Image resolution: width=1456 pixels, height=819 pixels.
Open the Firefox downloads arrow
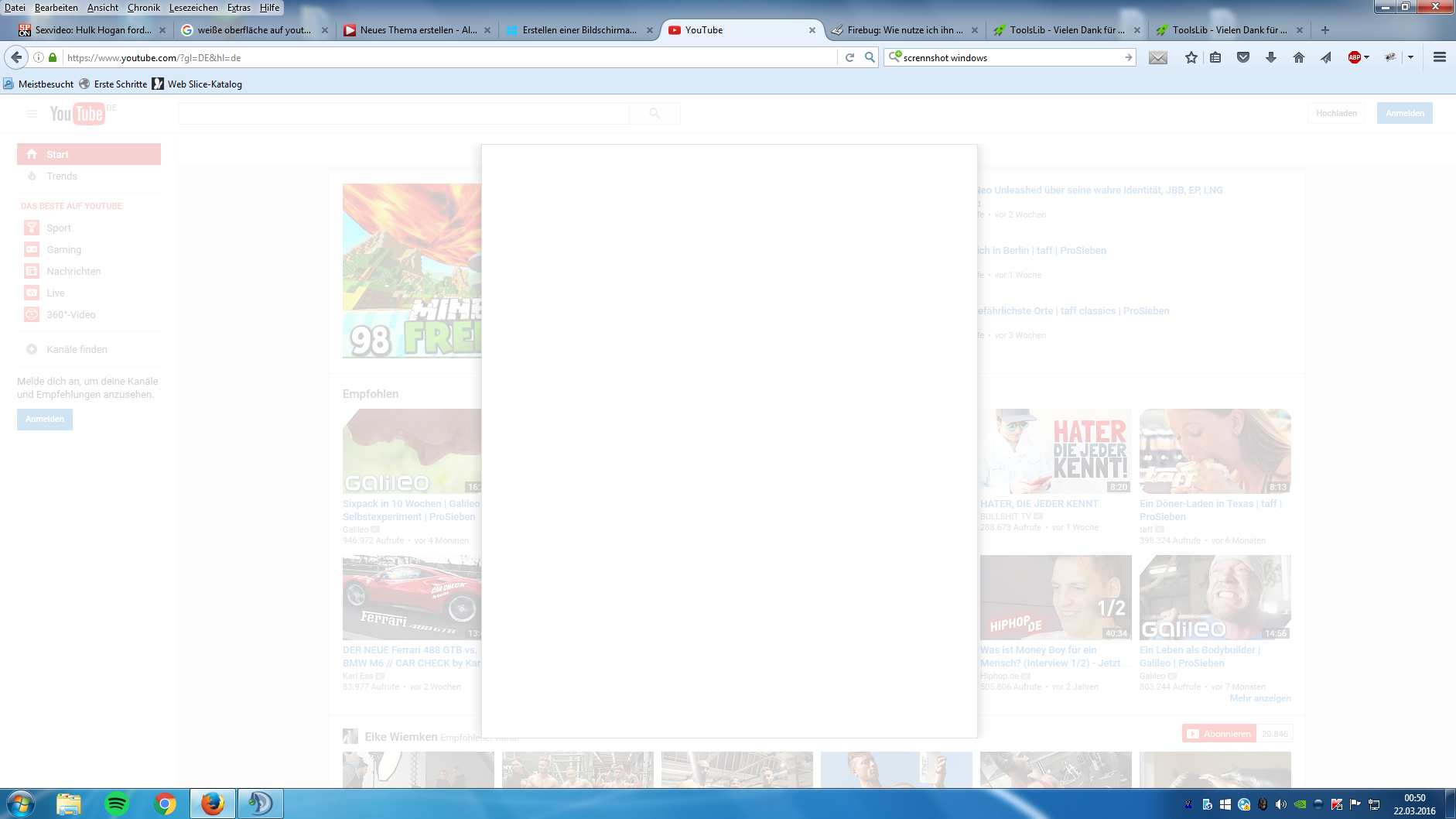pos(1270,57)
